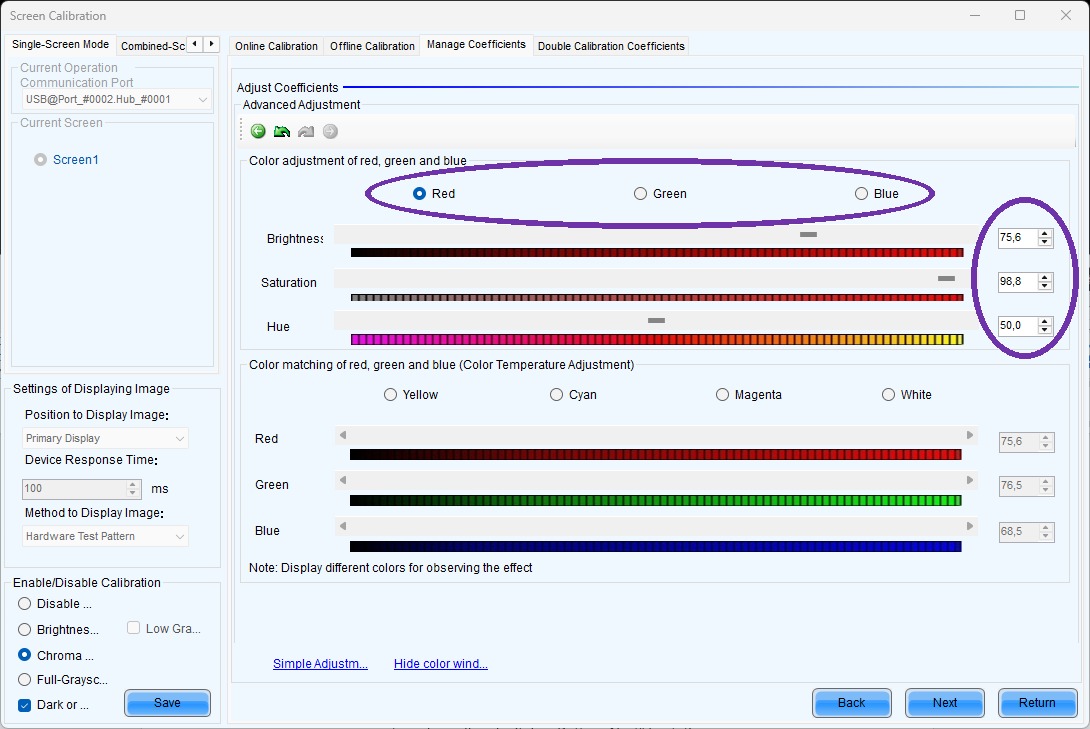The width and height of the screenshot is (1090, 729).
Task: Click right arrow of Red color-matching slider
Action: [970, 435]
